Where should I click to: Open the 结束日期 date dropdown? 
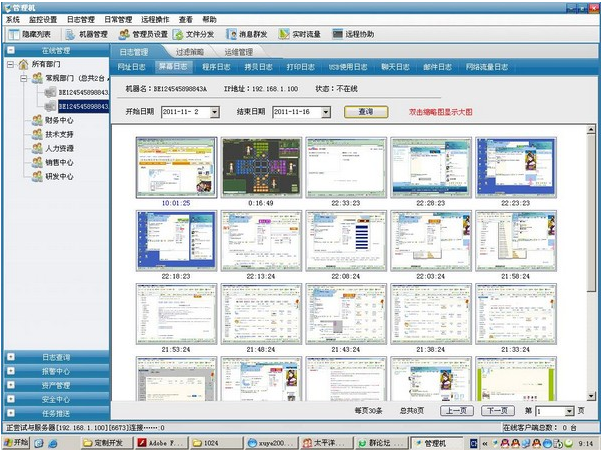tap(326, 112)
